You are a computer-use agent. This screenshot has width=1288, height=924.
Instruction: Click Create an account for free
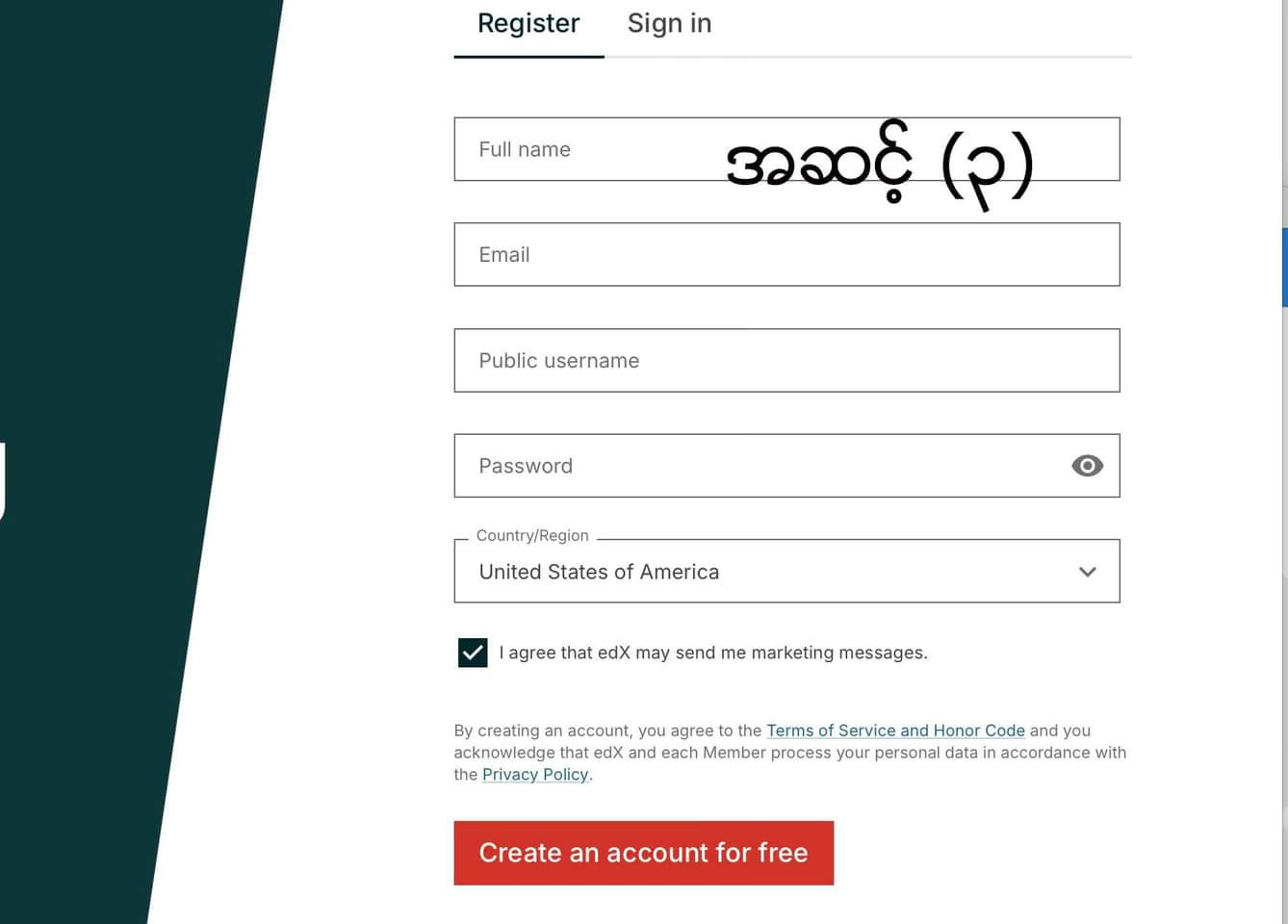[643, 853]
